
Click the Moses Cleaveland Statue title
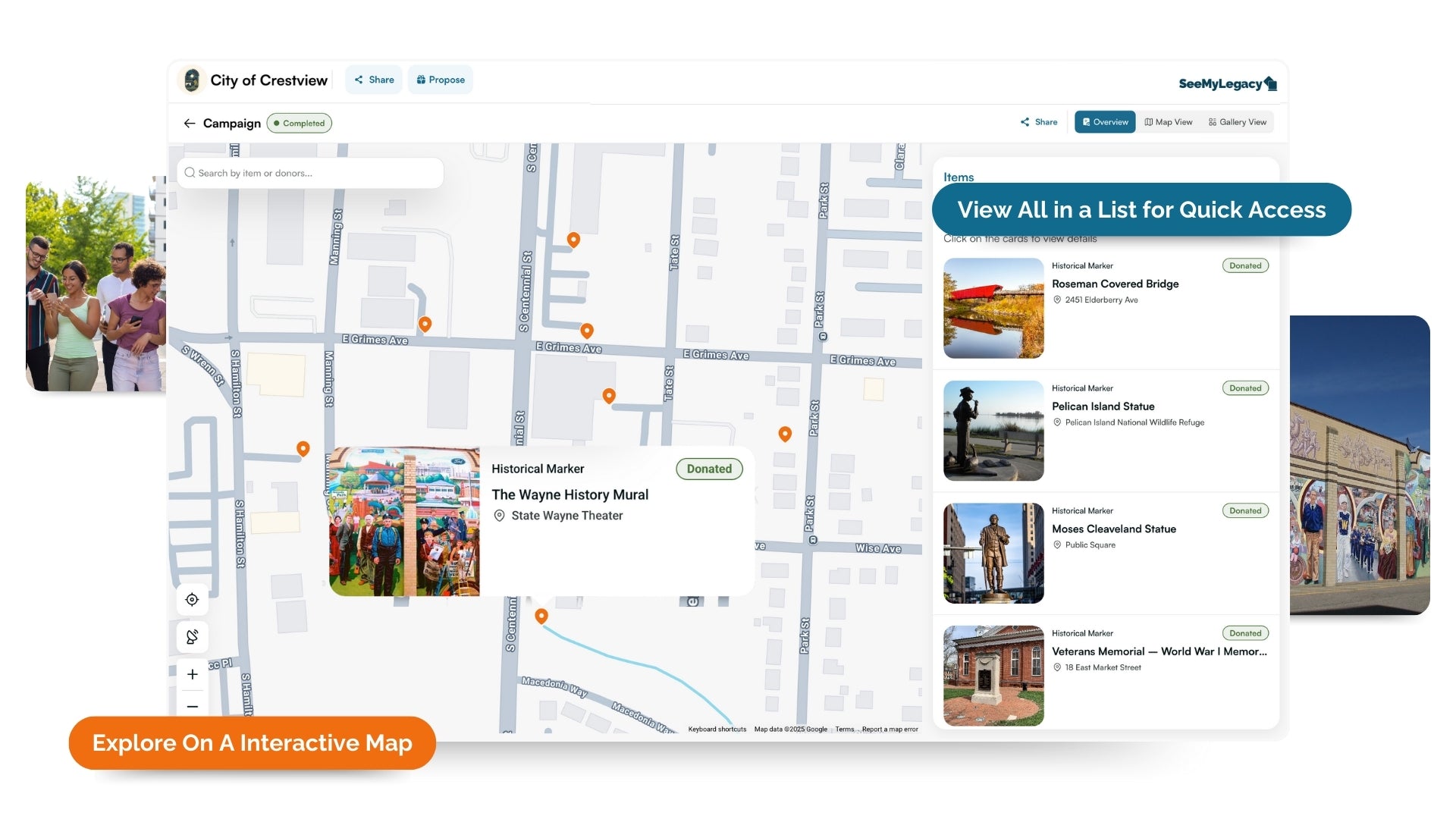(x=1113, y=529)
